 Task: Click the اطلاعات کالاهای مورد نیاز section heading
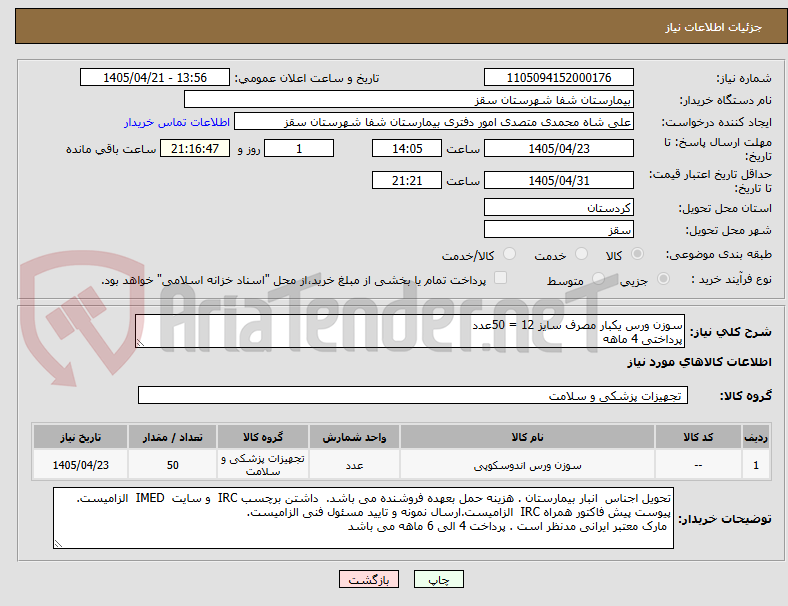tap(699, 362)
